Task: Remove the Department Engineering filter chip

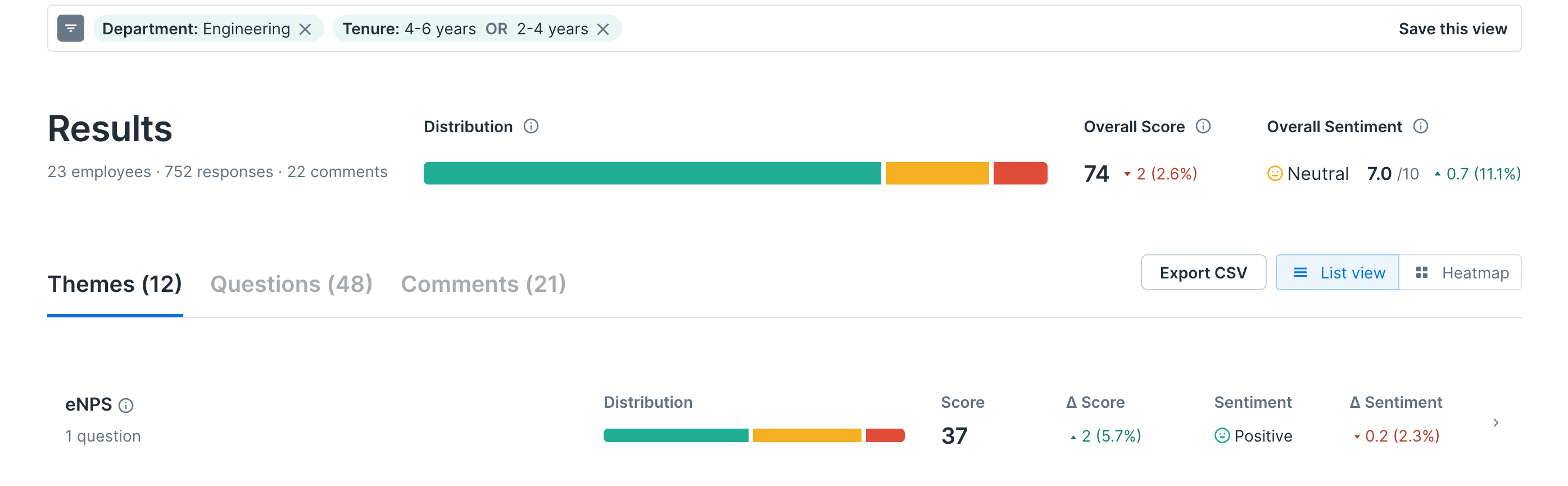Action: coord(306,29)
